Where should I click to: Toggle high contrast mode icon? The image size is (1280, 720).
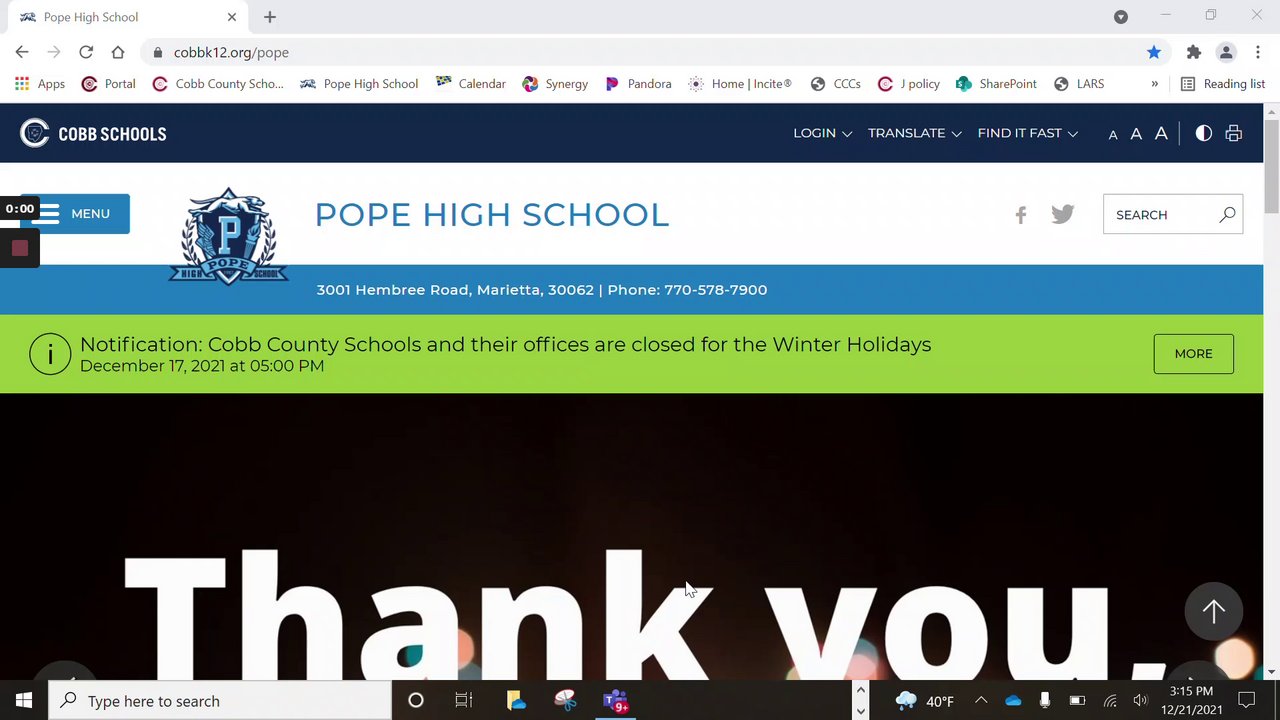click(1203, 133)
